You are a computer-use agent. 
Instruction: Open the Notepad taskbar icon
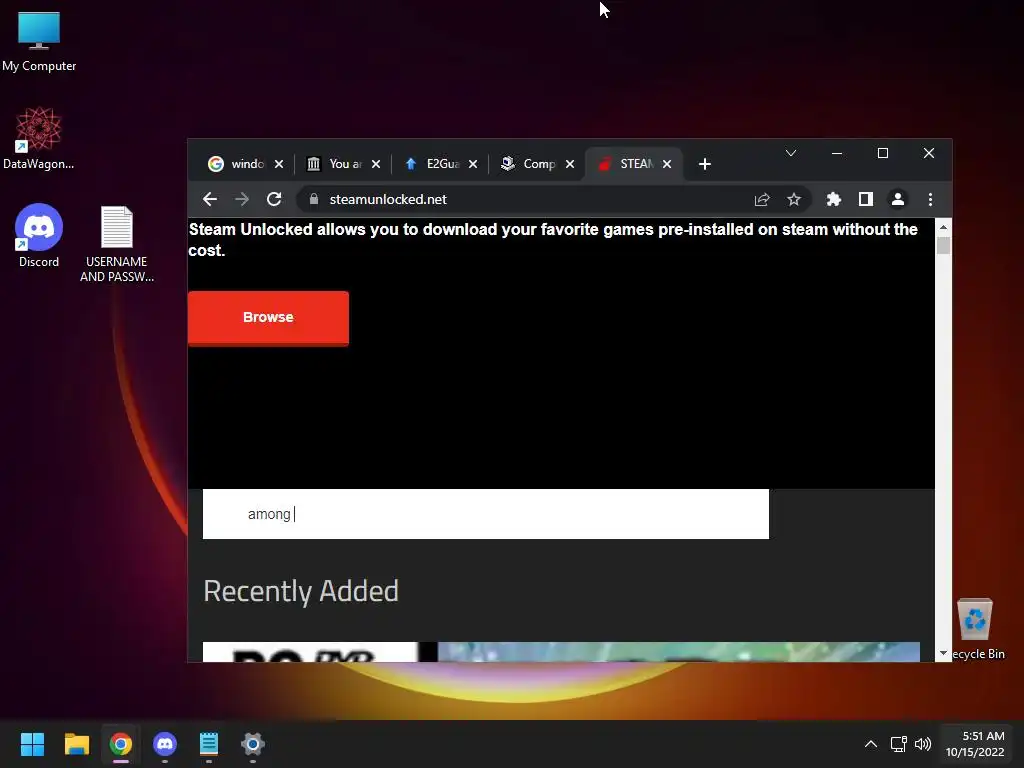(209, 744)
